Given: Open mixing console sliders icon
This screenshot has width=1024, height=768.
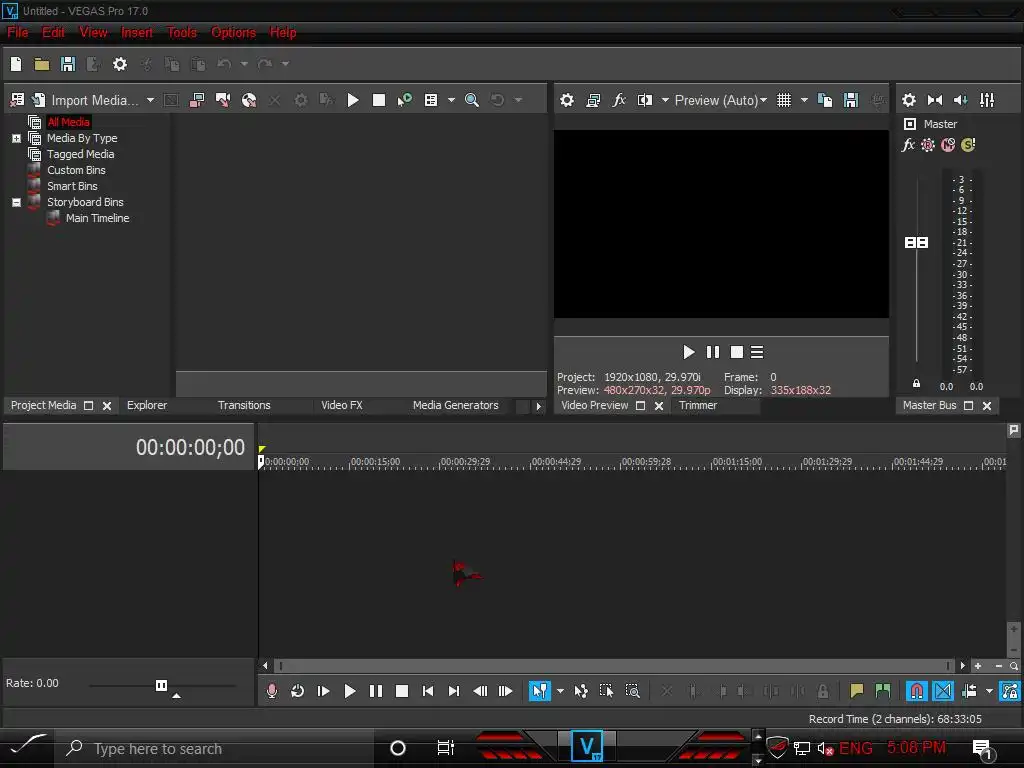Looking at the screenshot, I should click(x=987, y=100).
